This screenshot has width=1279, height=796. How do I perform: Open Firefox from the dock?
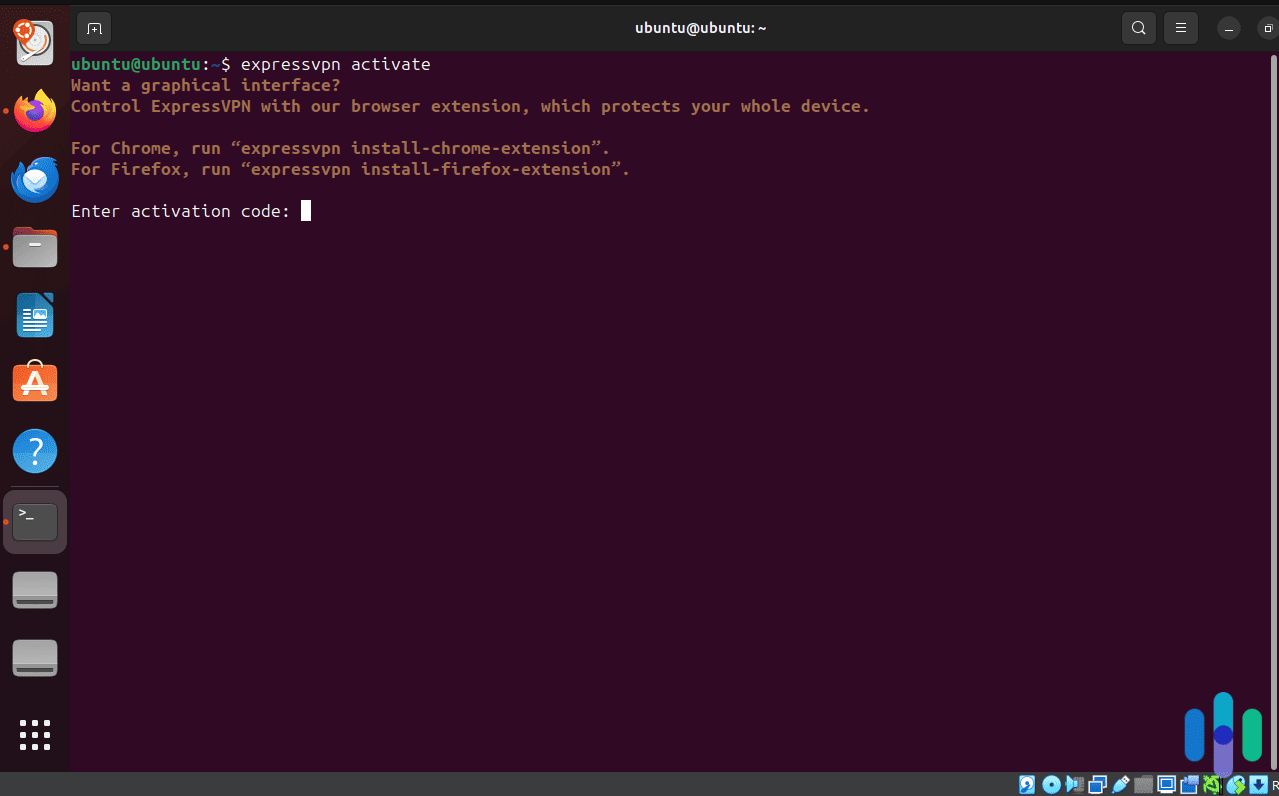coord(35,111)
